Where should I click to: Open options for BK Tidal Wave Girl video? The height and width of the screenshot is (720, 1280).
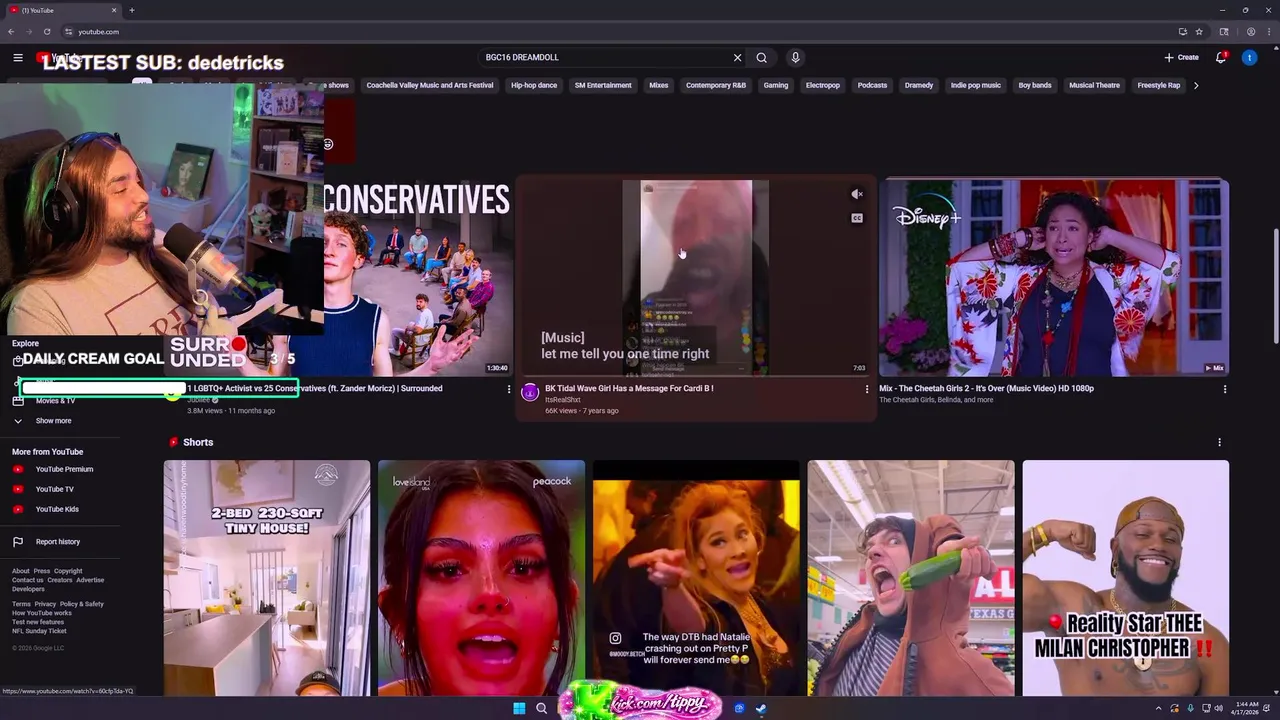(867, 389)
